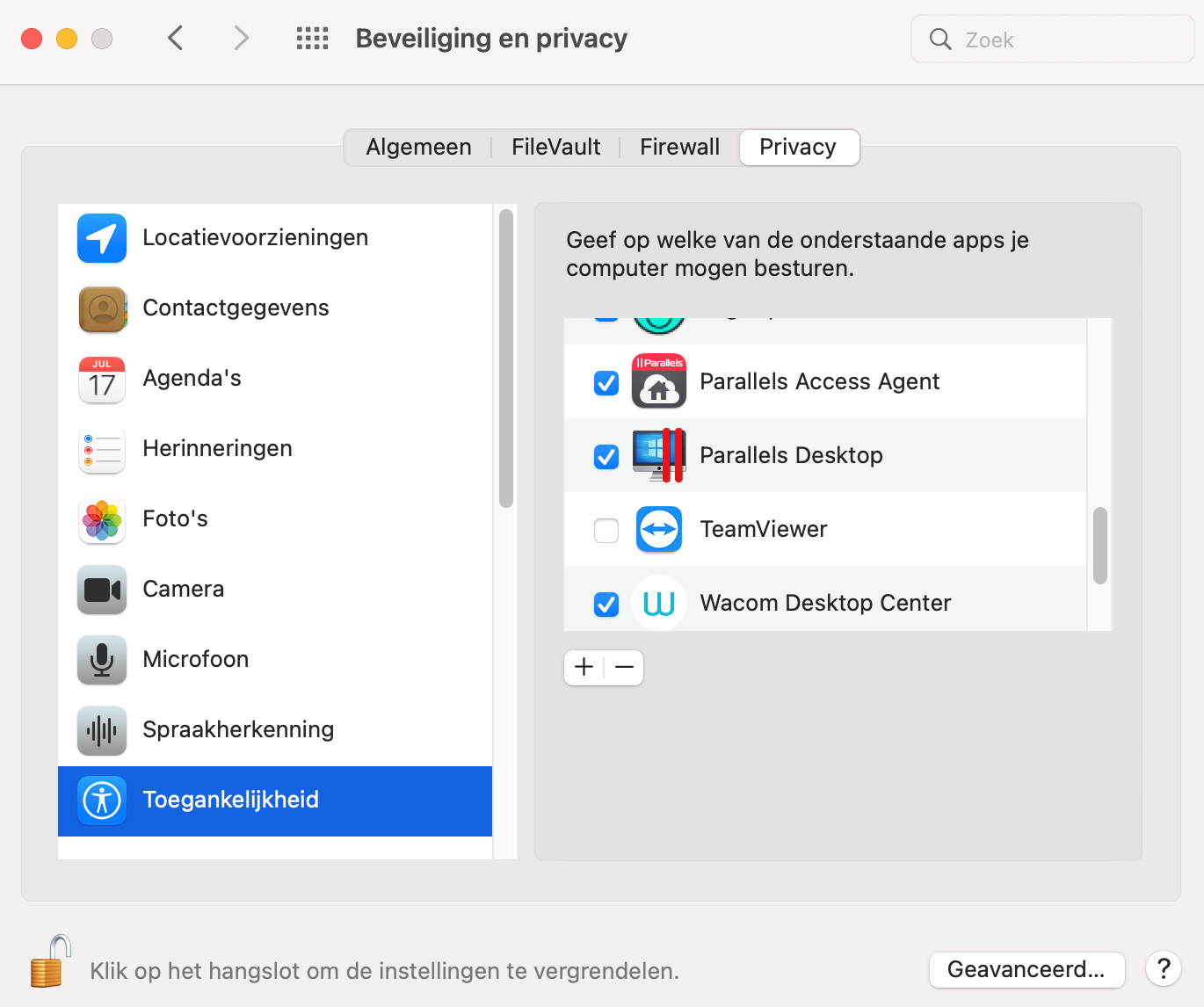Select the Contactgegevens icon in sidebar
The height and width of the screenshot is (1007, 1204).
click(x=102, y=308)
